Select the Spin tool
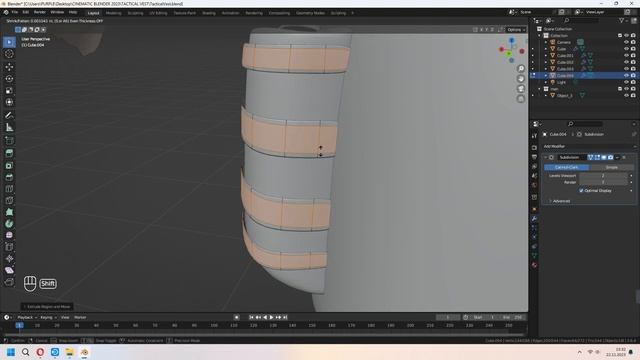 tap(9, 224)
